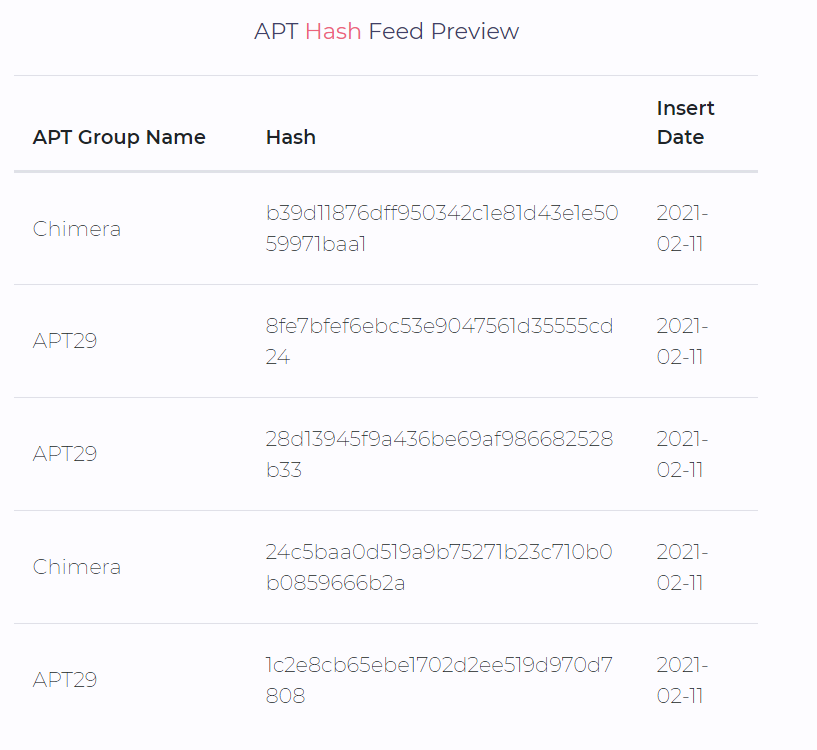Image resolution: width=817 pixels, height=750 pixels.
Task: Select APT29 in the third row
Action: [65, 454]
